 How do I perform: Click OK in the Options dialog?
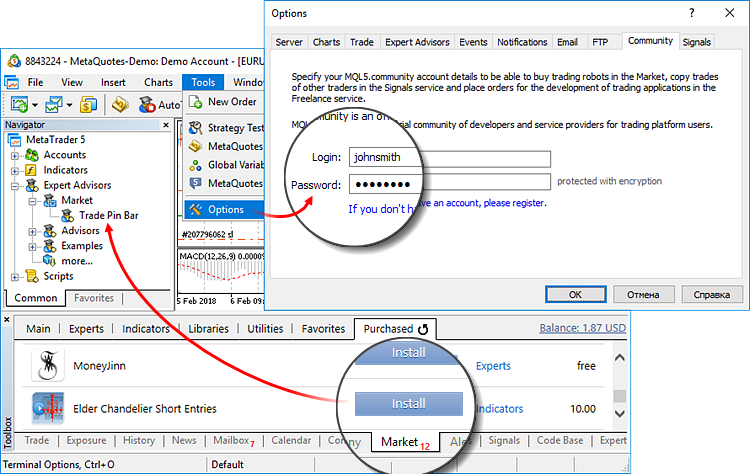point(575,295)
